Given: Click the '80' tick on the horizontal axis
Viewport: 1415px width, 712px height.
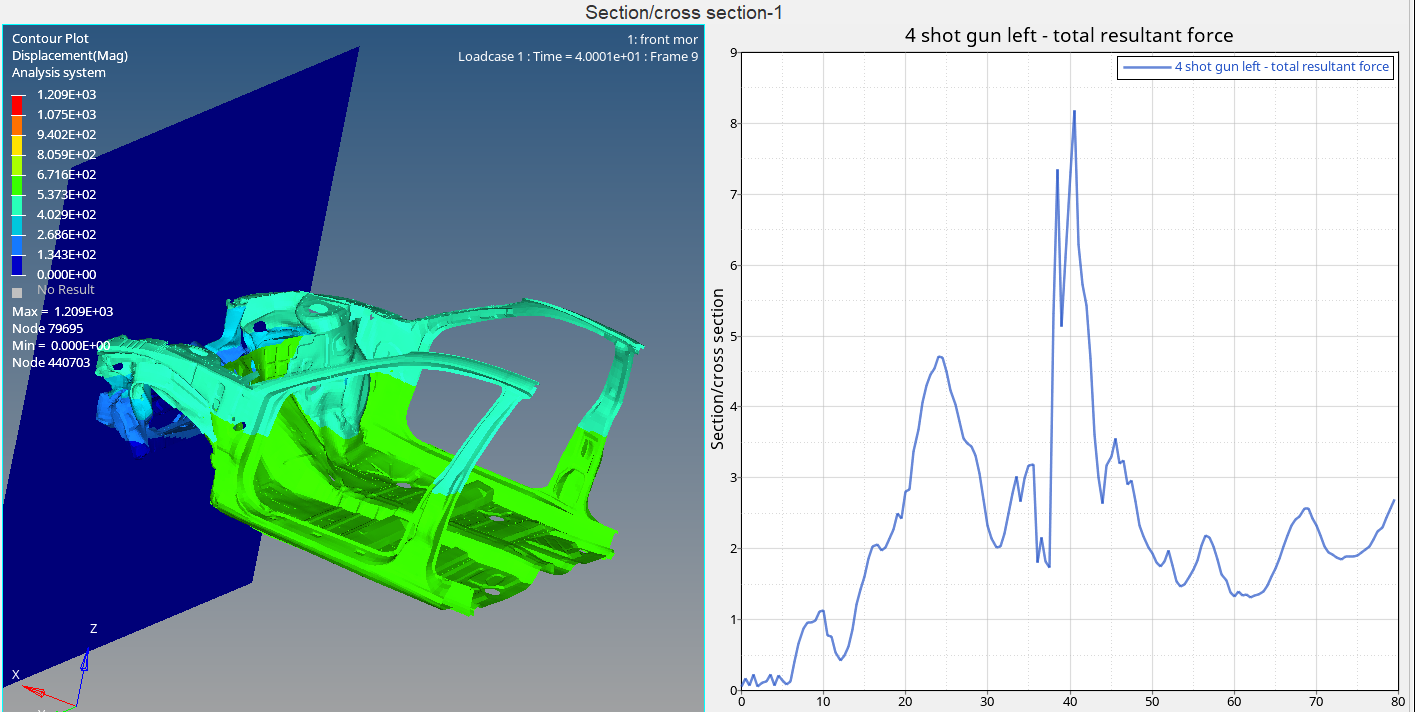Looking at the screenshot, I should pos(1398,702).
